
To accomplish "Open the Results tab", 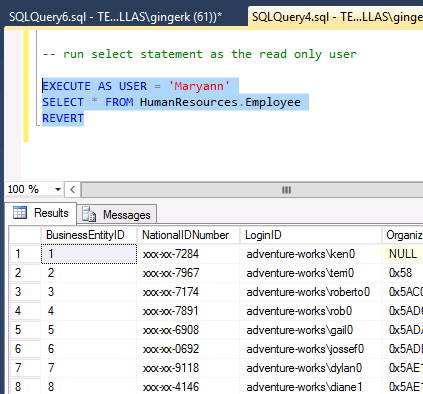I will (x=41, y=213).
